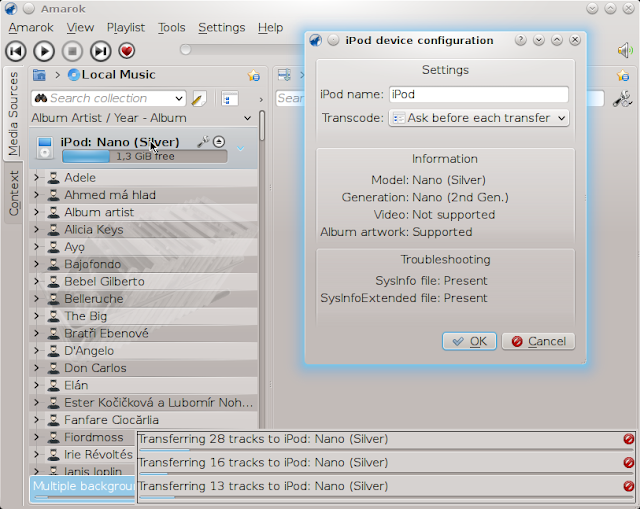Eject the iPod Nano device
The height and width of the screenshot is (509, 640).
[x=219, y=142]
